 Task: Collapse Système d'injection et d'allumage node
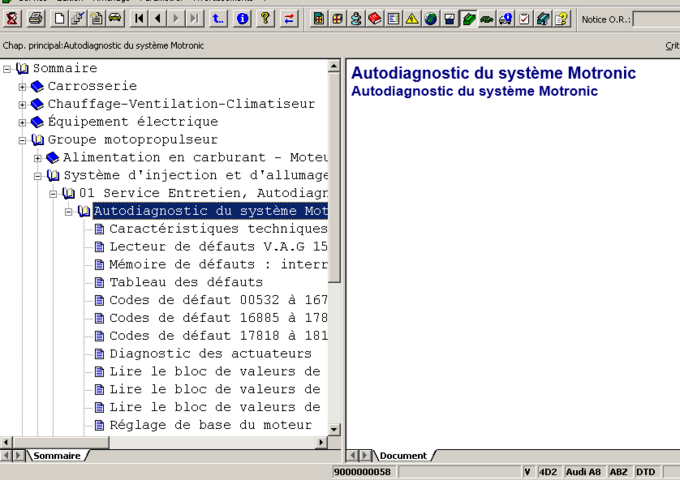38,176
